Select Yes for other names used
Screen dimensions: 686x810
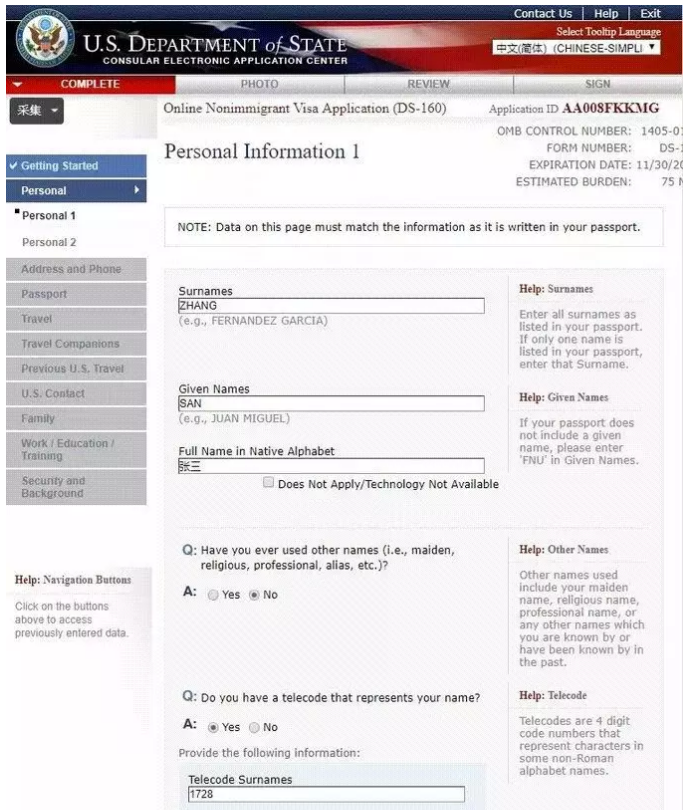pyautogui.click(x=213, y=594)
